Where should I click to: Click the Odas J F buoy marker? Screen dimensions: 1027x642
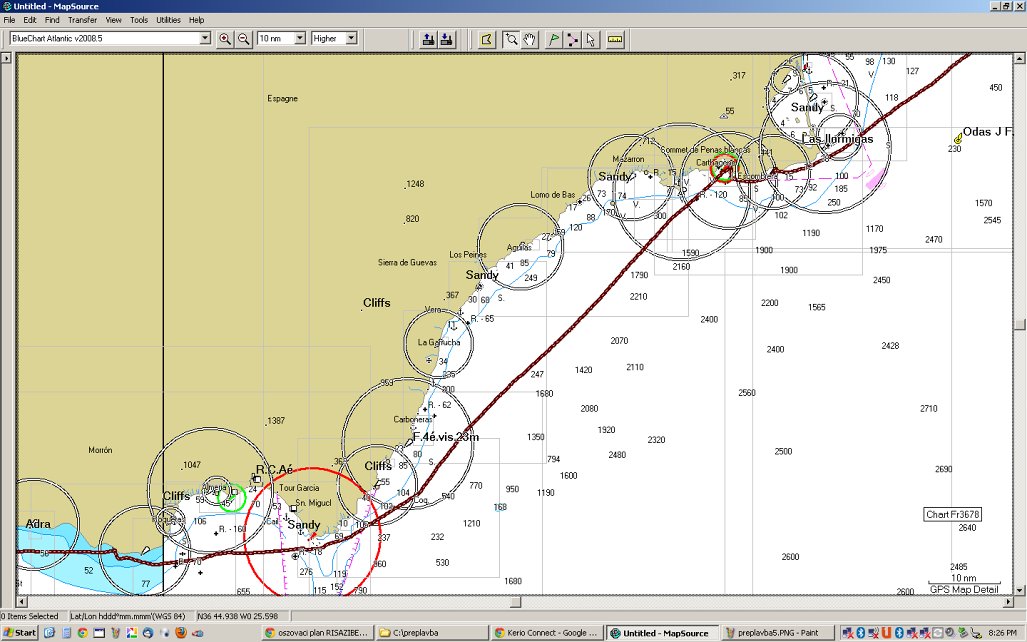(957, 137)
